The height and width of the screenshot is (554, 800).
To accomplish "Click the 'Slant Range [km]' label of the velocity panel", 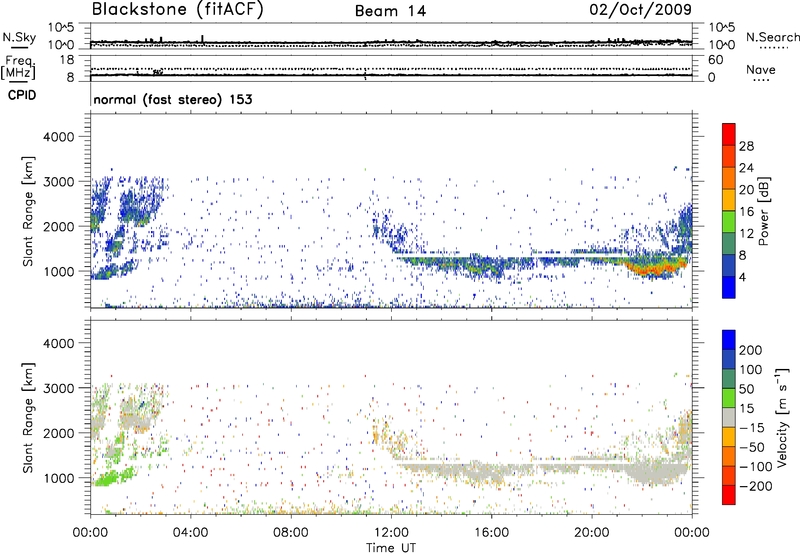I will pos(28,417).
